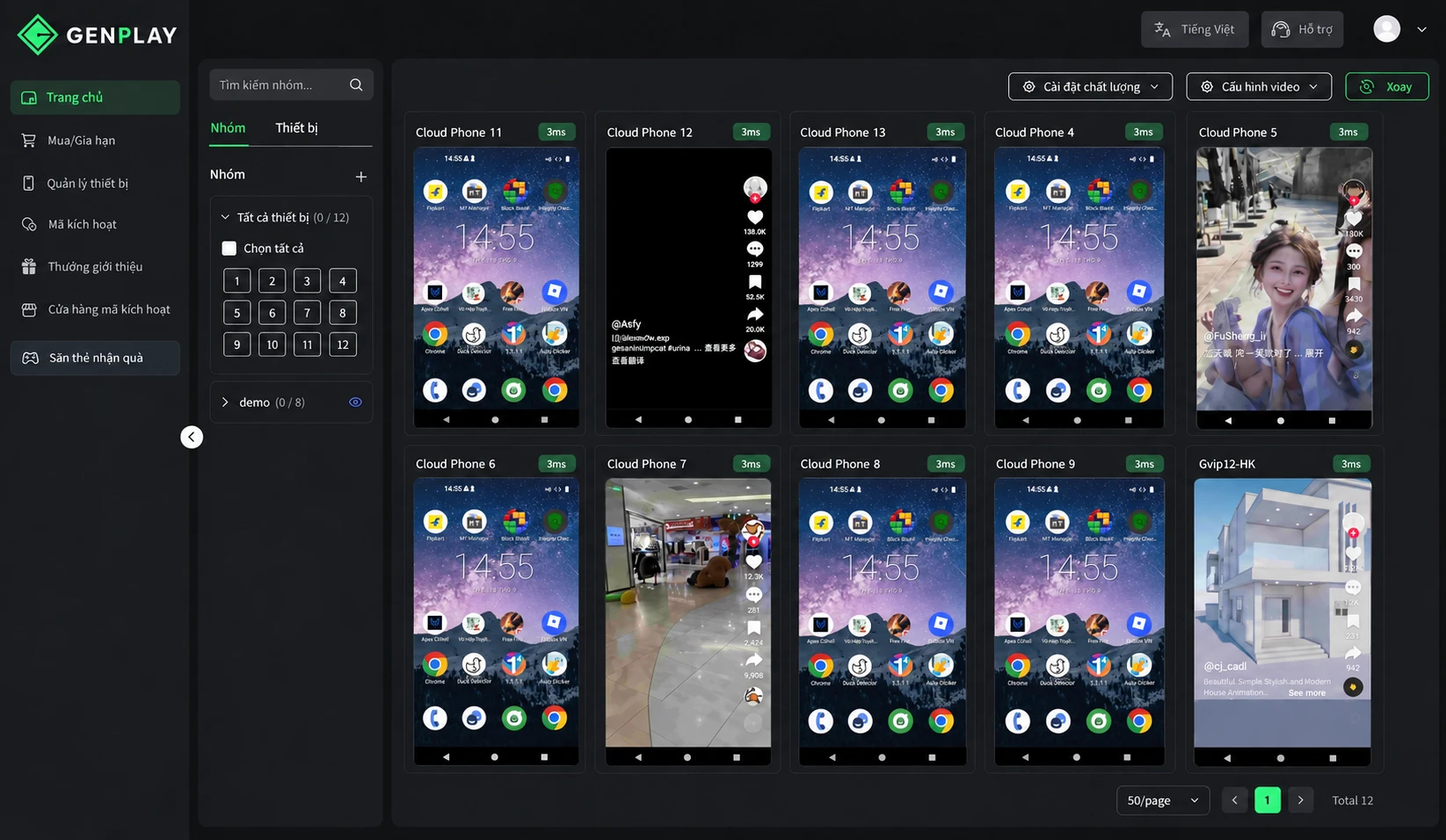This screenshot has width=1446, height=840.
Task: Open Mua/Gia hạn shopping cart item
Action: tap(95, 141)
